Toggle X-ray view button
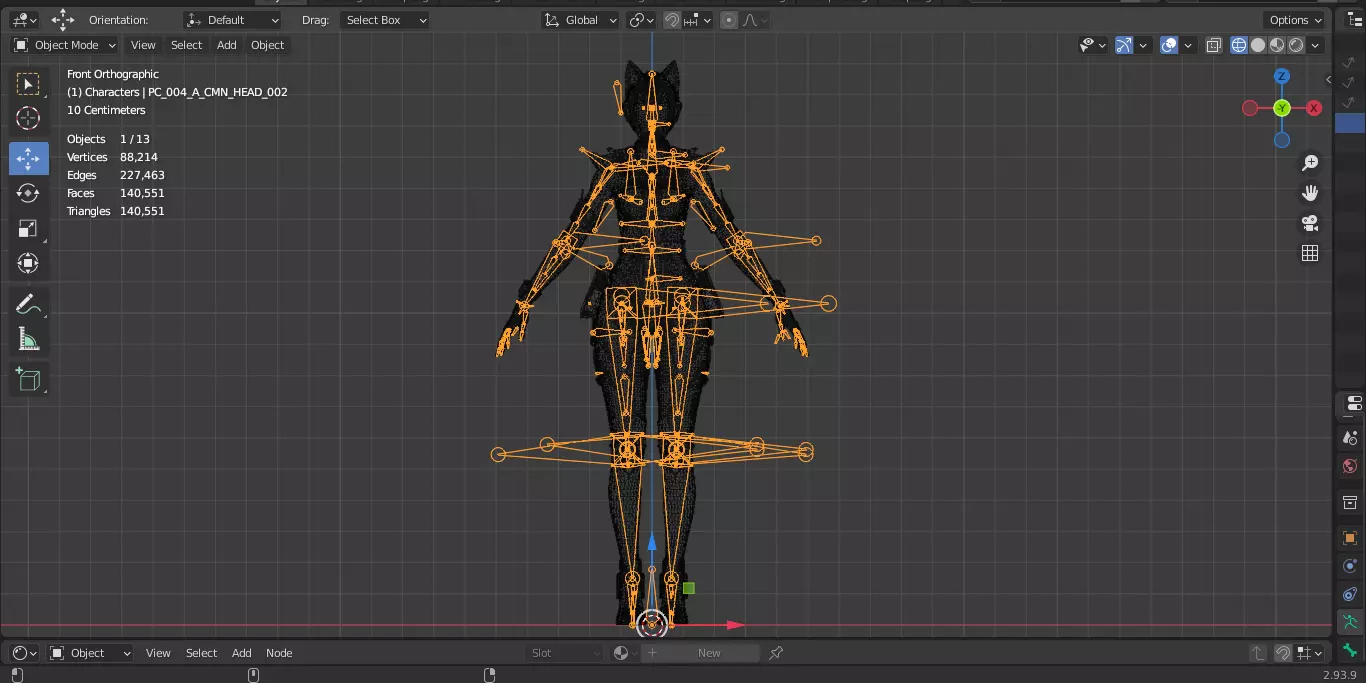This screenshot has height=683, width=1366. click(x=1213, y=45)
